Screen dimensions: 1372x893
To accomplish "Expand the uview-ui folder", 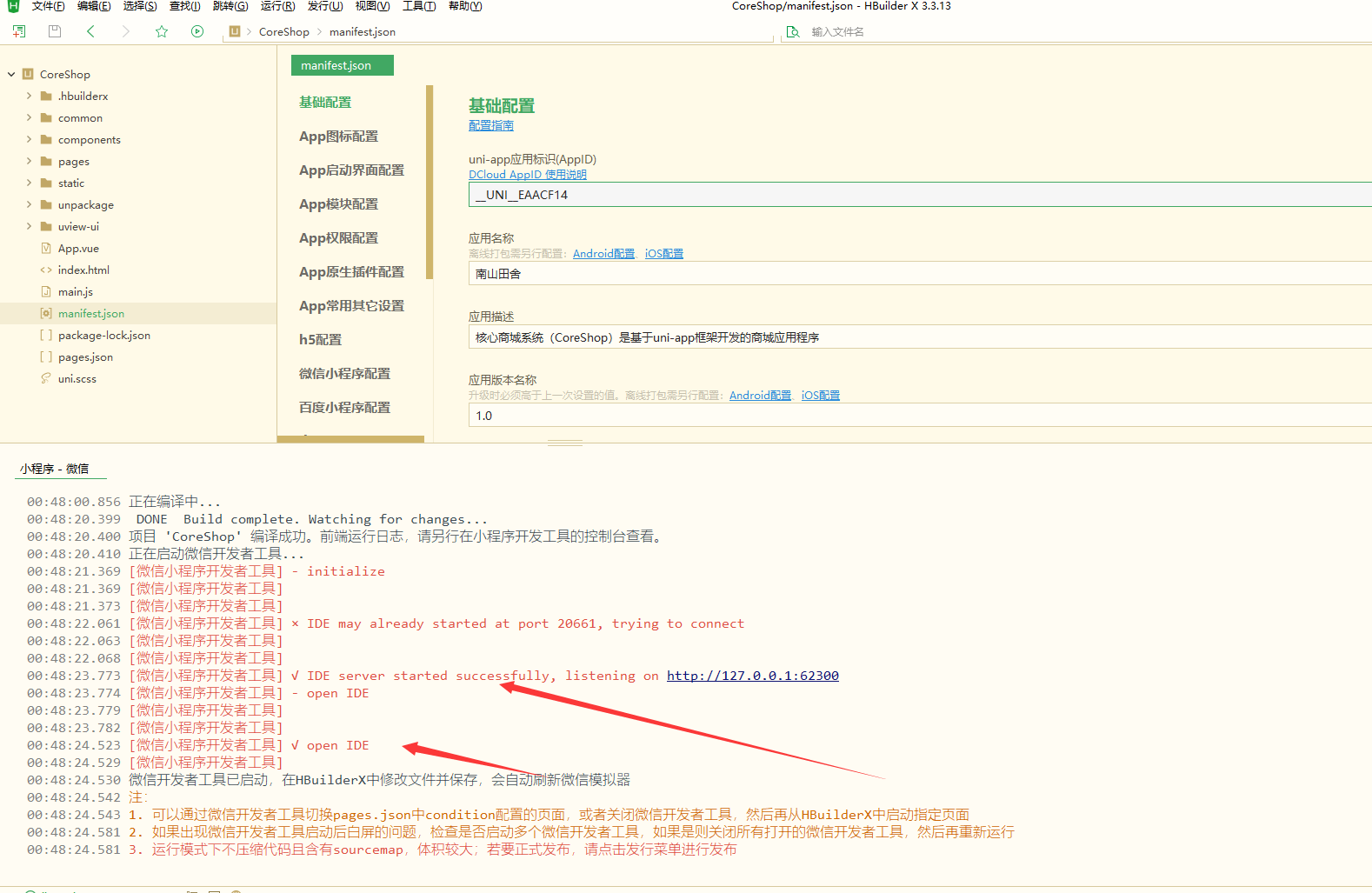I will [29, 227].
